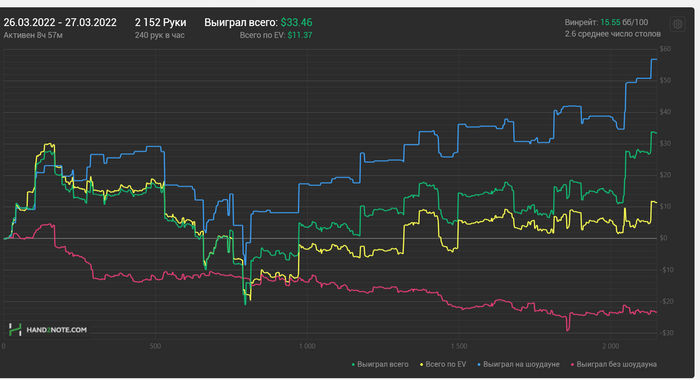Toggle the green 'Выиграл всего' legend entry

[380, 364]
